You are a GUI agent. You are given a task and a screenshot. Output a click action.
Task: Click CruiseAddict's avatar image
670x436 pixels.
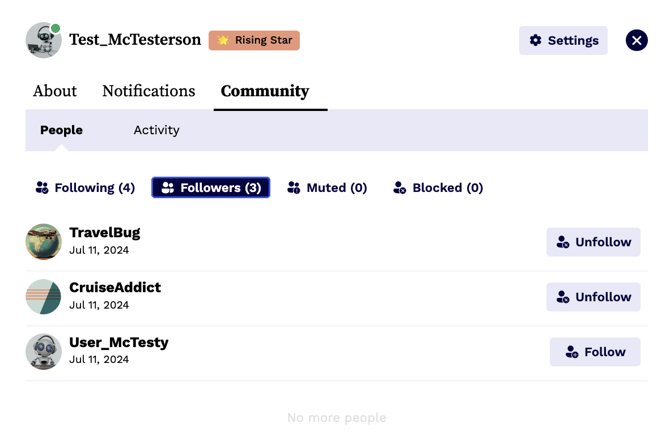[x=43, y=297]
